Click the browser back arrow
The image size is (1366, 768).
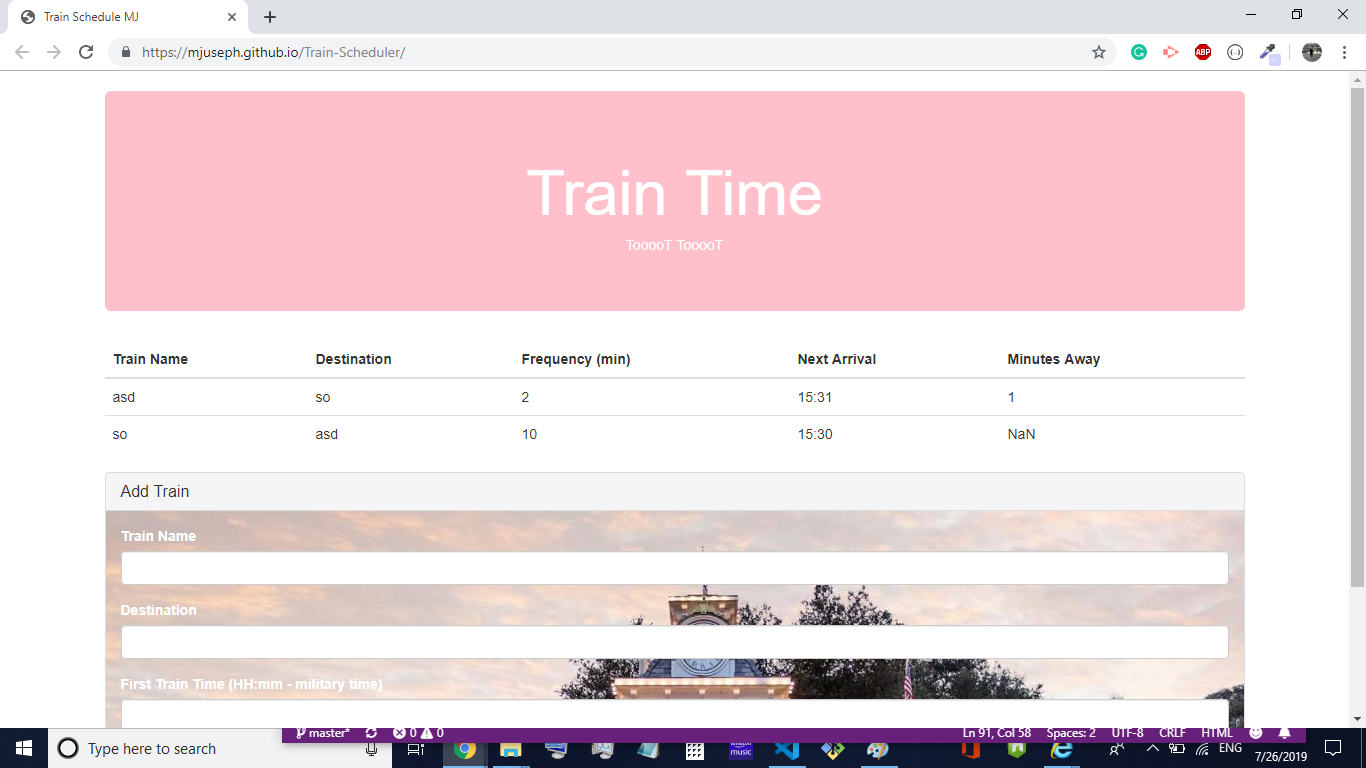click(x=22, y=52)
